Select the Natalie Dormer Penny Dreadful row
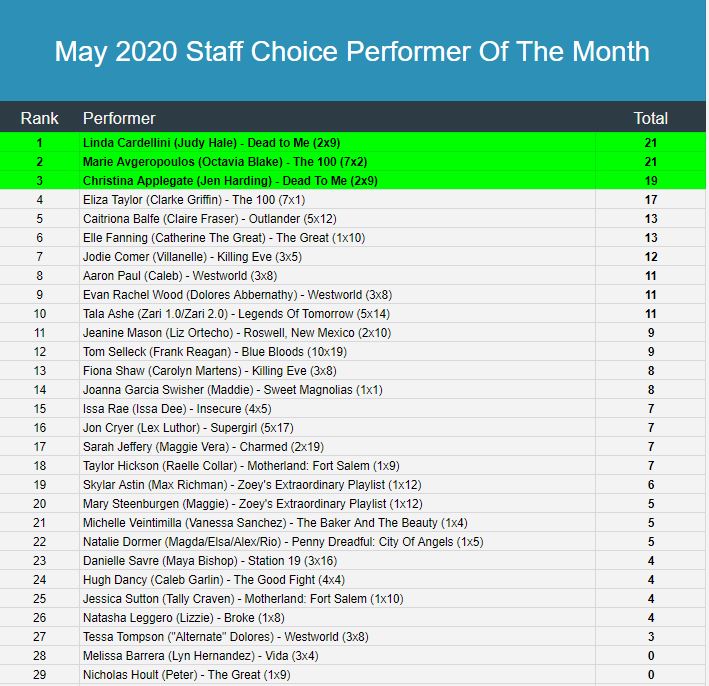Viewport: 709px width, 686px height. 283,542
